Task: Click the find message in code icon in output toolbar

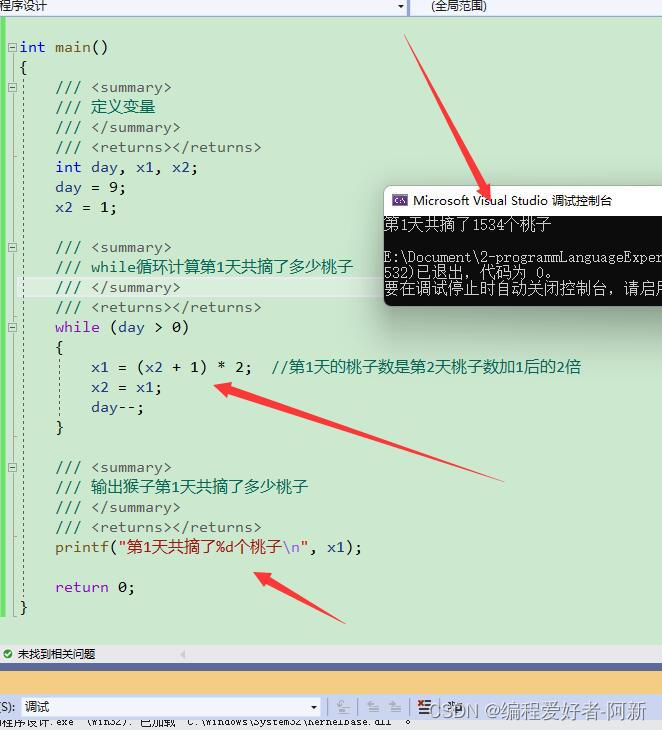Action: 343,707
